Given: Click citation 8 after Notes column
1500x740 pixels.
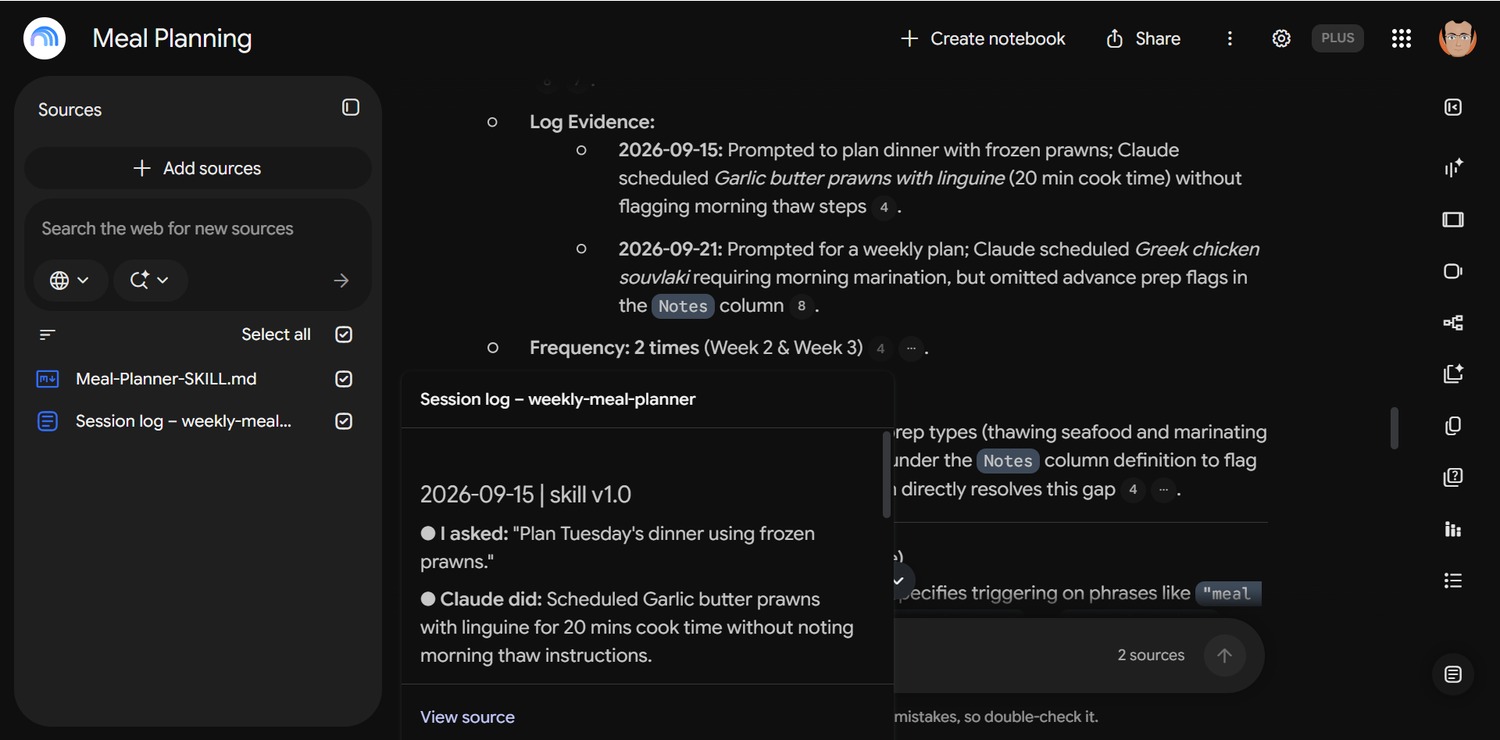Looking at the screenshot, I should pos(801,307).
